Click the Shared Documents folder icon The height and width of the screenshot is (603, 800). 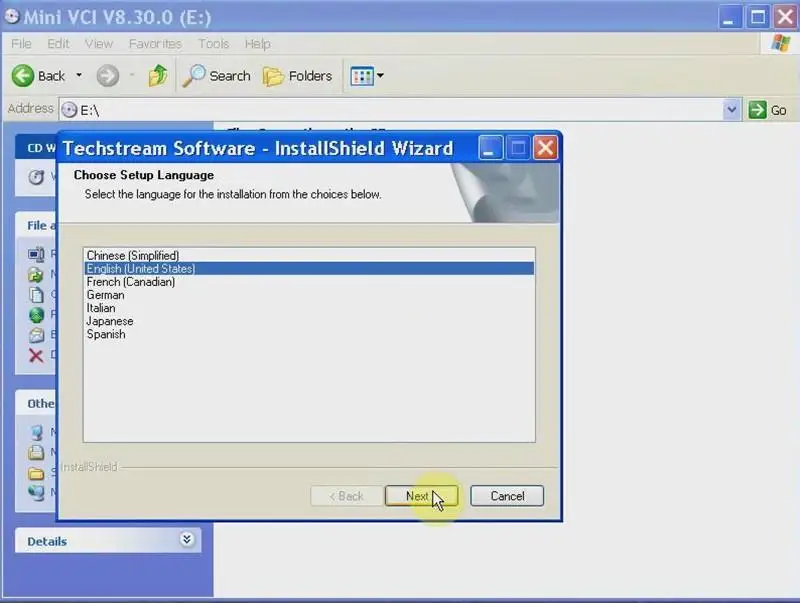36,474
